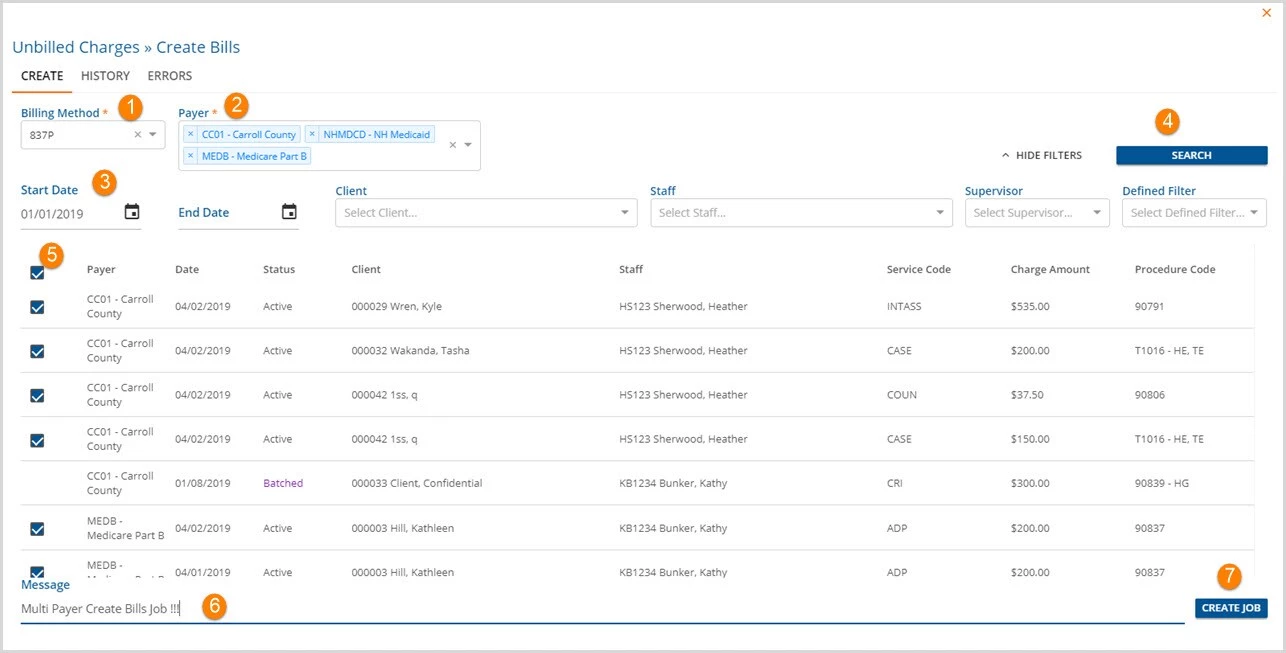Uncheck the Hill, Kathleen 04/02/2019 row
Image resolution: width=1286 pixels, height=653 pixels.
[37, 528]
